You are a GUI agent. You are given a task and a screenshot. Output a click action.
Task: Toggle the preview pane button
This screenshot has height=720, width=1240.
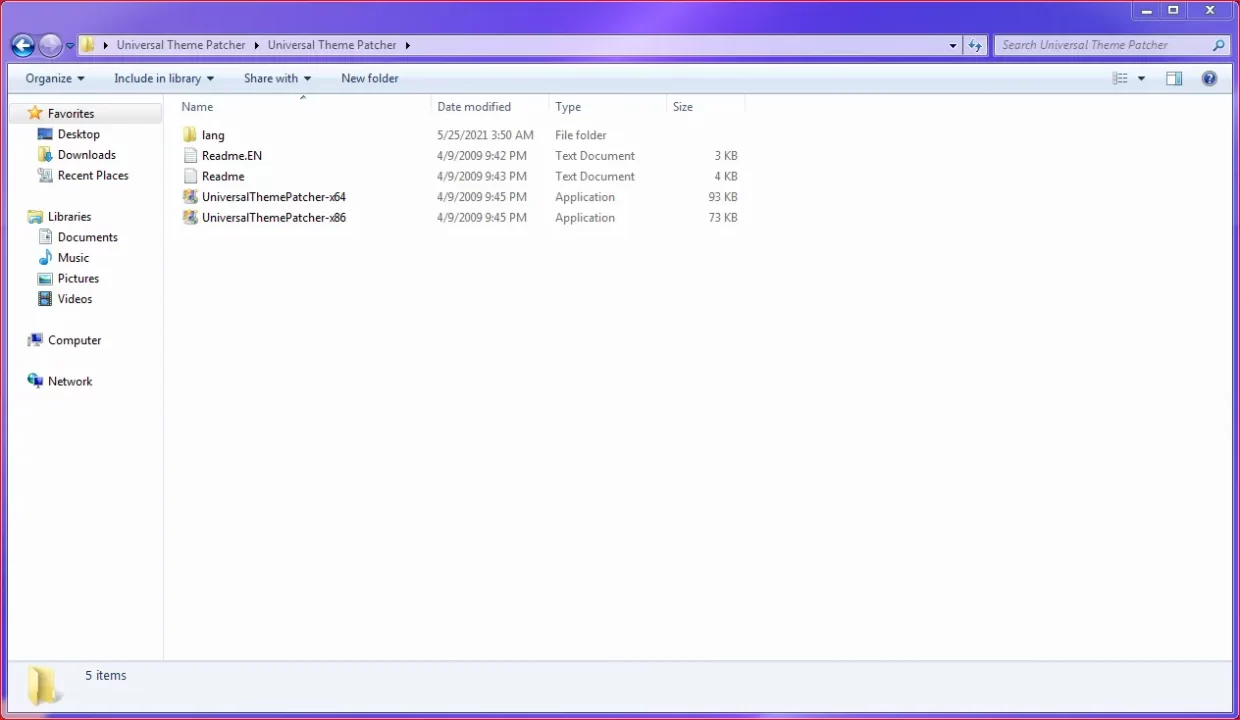[1174, 78]
